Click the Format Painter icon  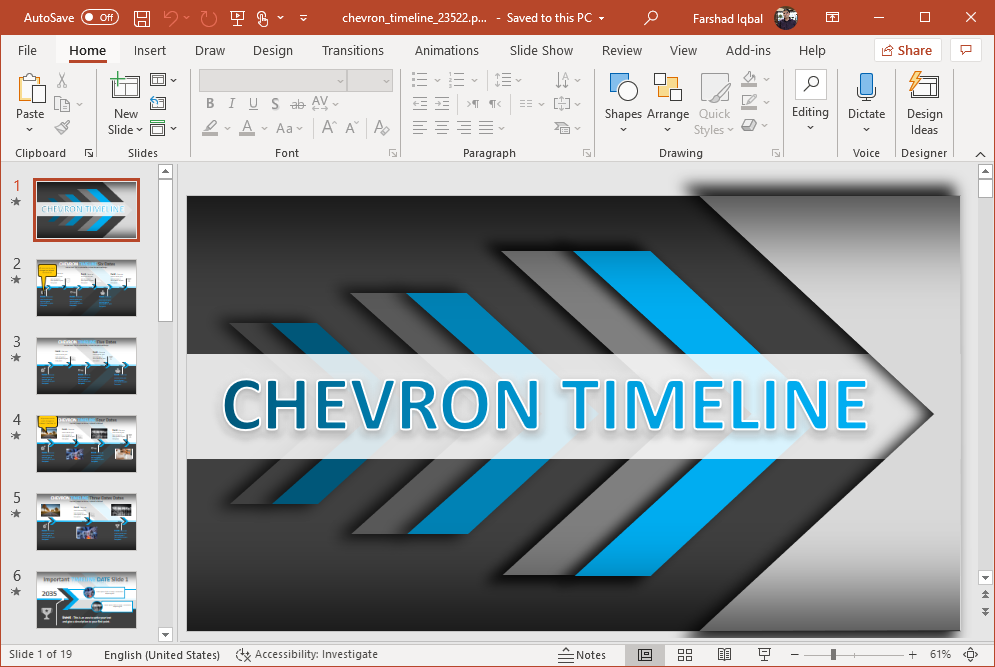pos(60,126)
